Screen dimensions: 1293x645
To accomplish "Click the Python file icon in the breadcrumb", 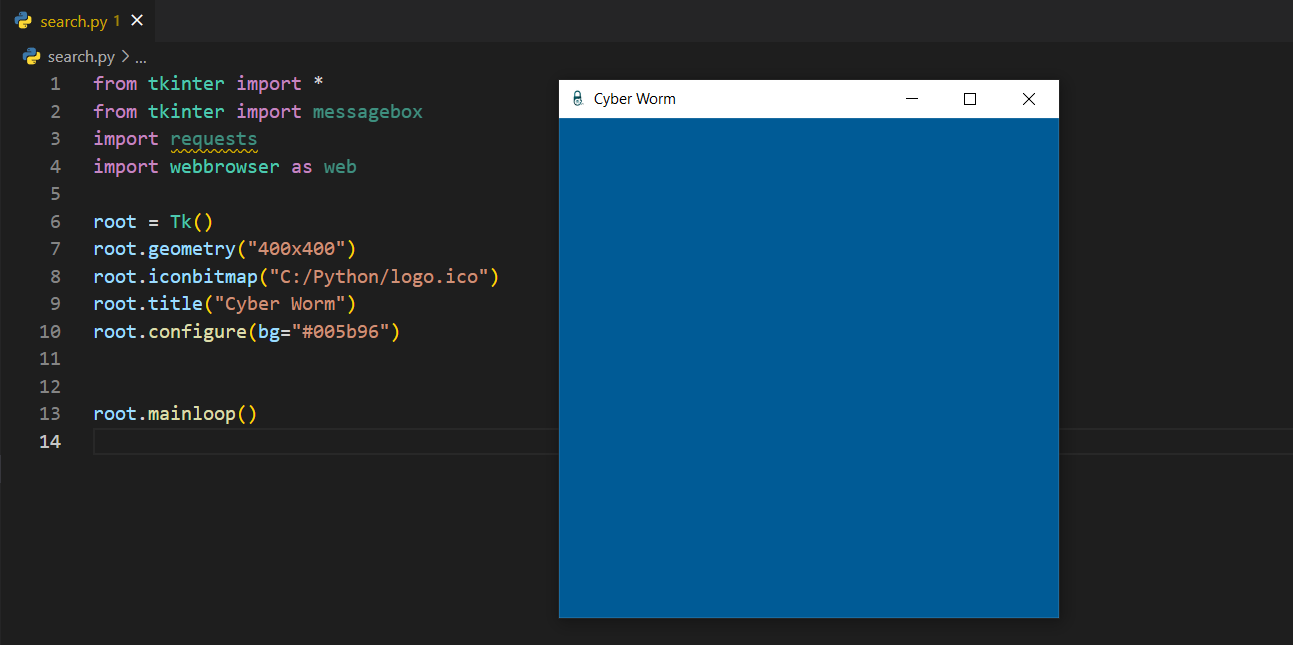I will pos(32,57).
